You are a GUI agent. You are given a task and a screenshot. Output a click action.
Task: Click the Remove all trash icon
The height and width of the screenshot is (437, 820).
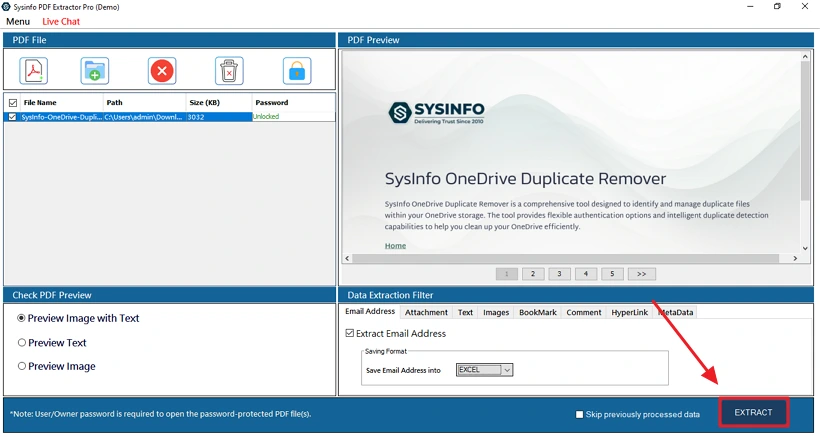(229, 71)
